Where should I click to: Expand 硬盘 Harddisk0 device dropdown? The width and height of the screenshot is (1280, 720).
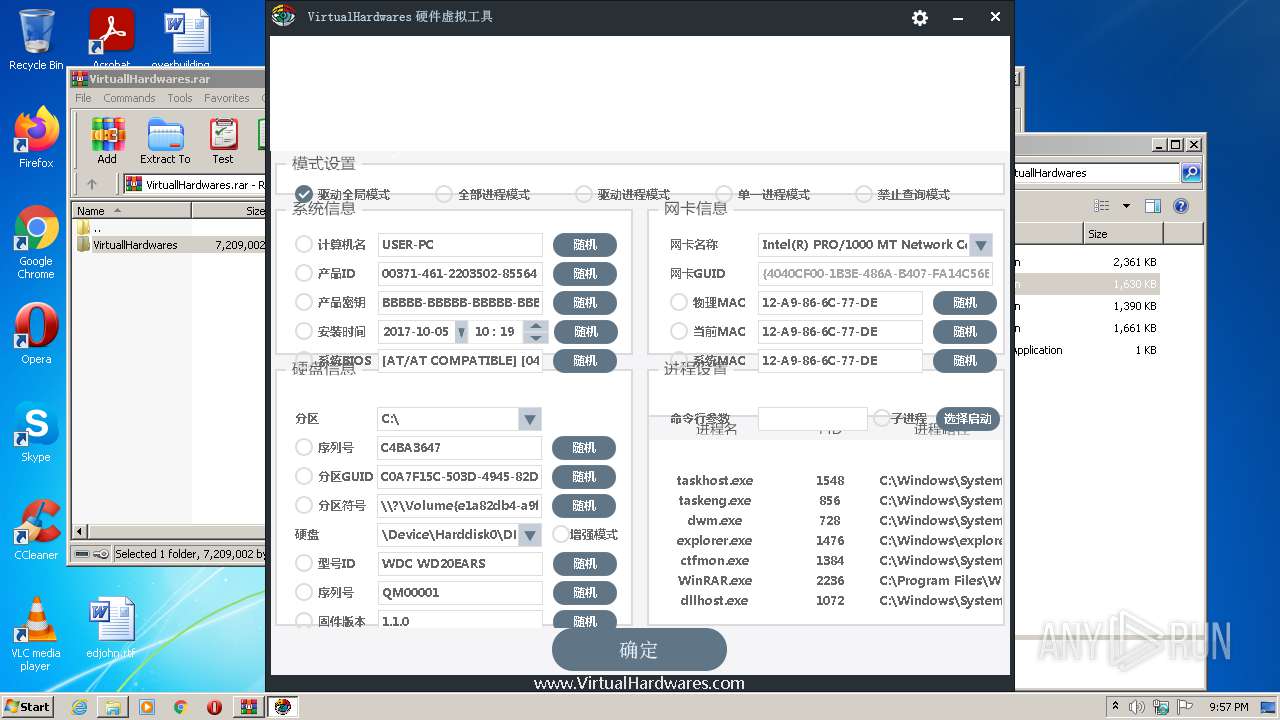click(x=530, y=535)
